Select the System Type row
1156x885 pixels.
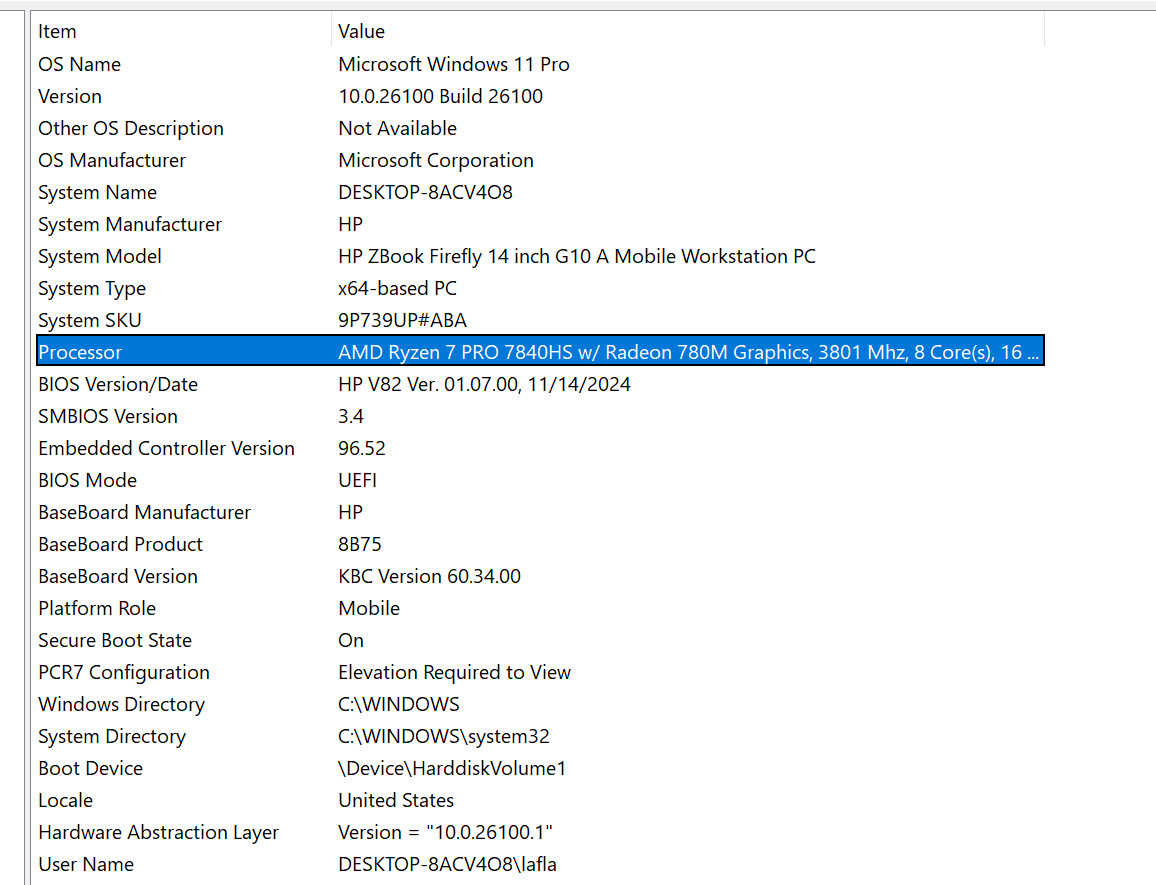click(x=540, y=288)
